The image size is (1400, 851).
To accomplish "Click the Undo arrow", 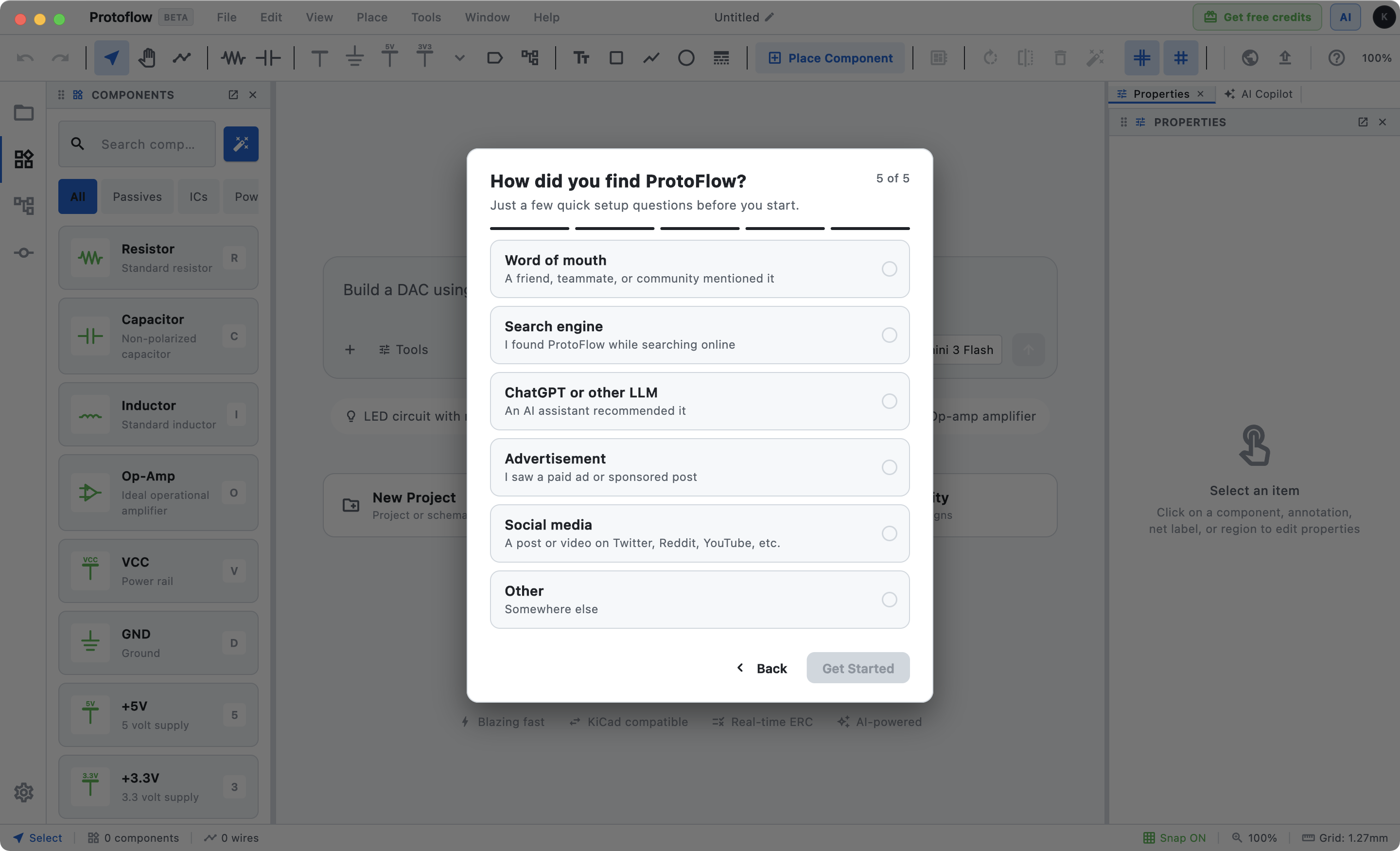I will coord(25,57).
